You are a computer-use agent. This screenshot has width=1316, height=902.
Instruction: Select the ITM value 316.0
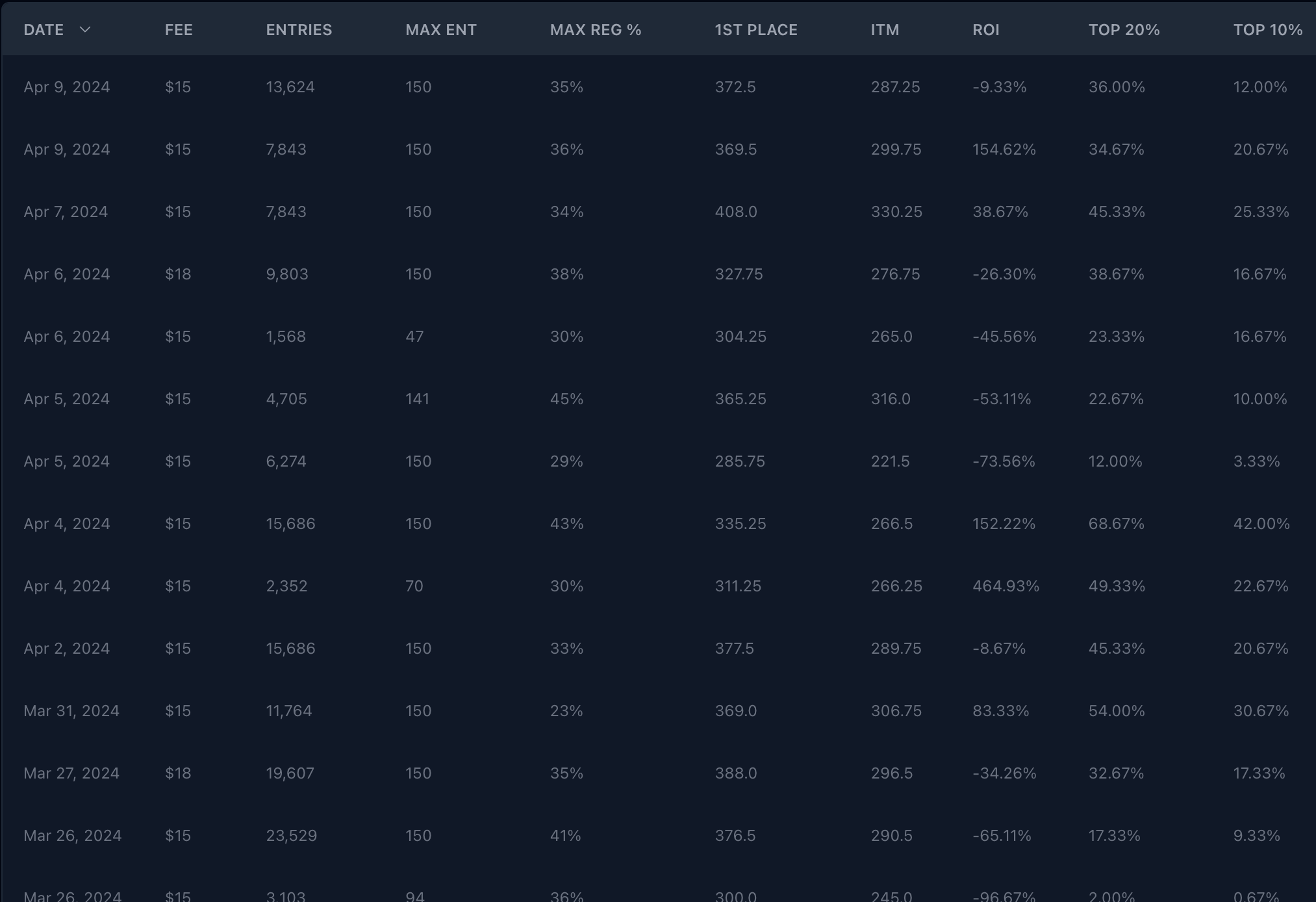coord(891,399)
